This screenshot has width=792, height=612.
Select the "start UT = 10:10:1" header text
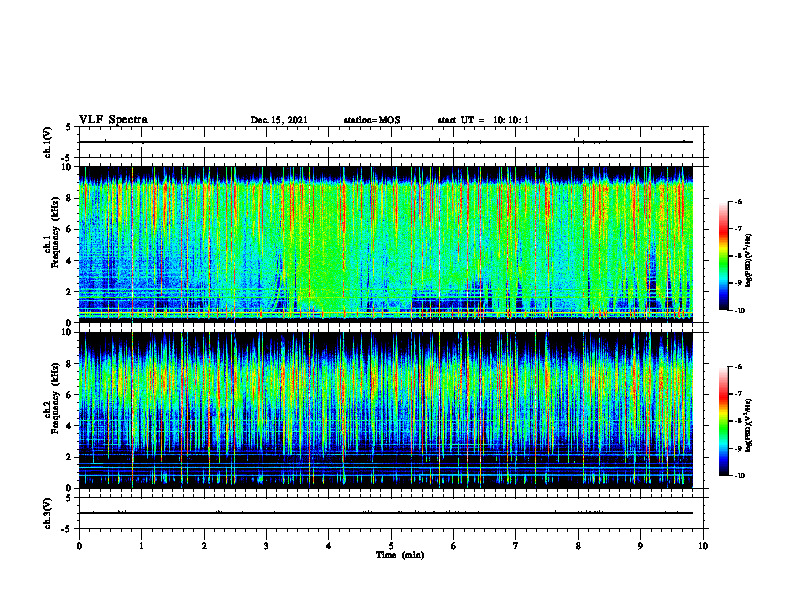483,120
